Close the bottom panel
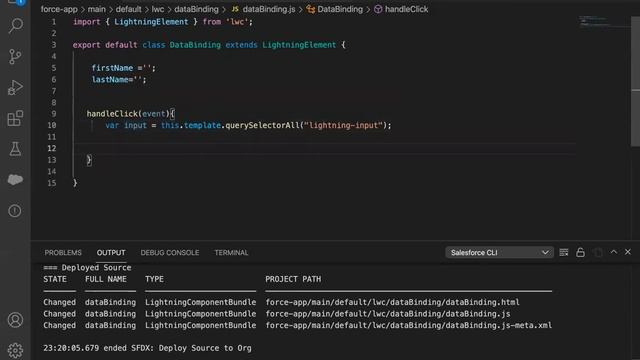Image resolution: width=640 pixels, height=360 pixels. pos(628,252)
